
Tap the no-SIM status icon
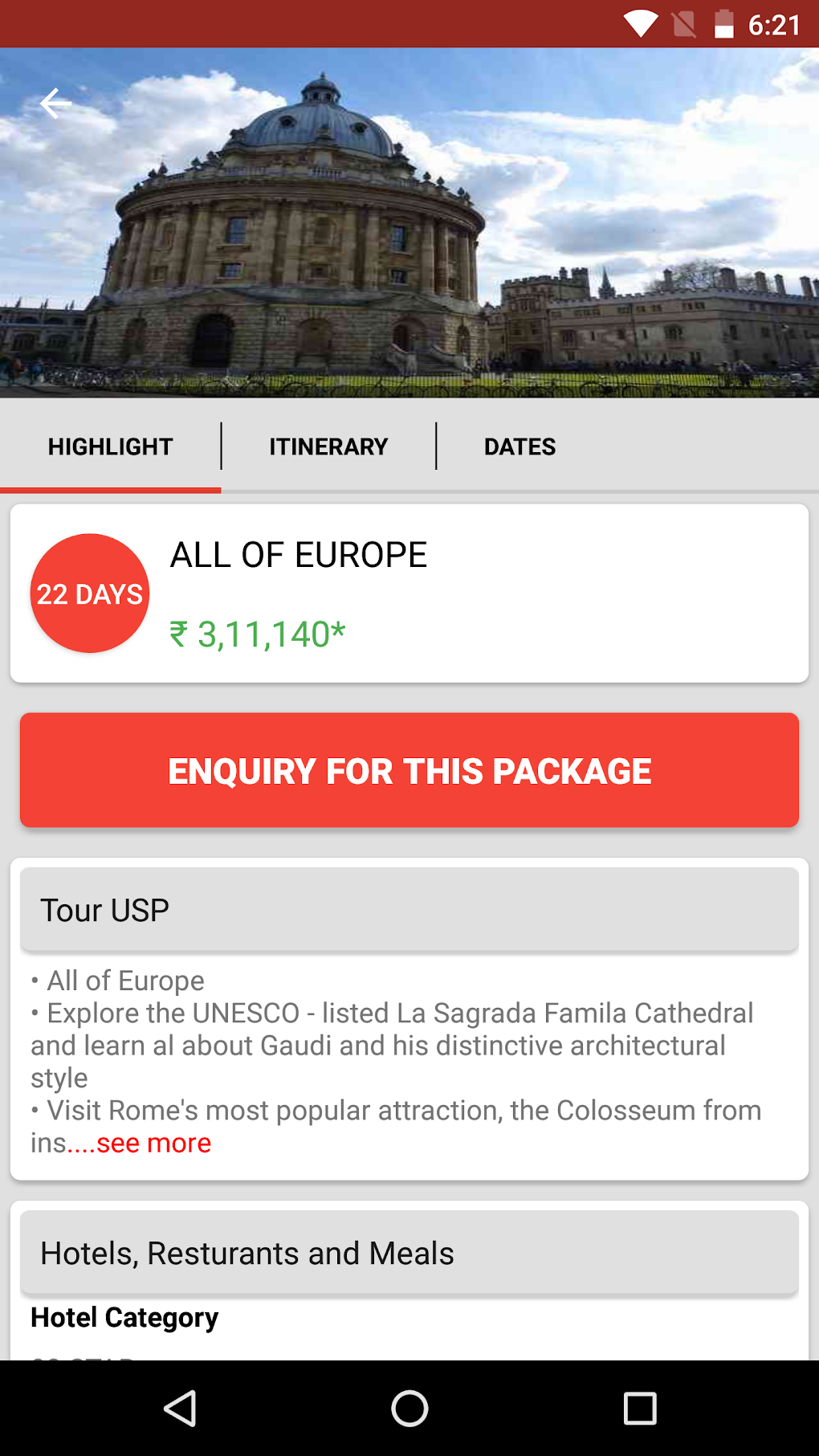tap(683, 24)
